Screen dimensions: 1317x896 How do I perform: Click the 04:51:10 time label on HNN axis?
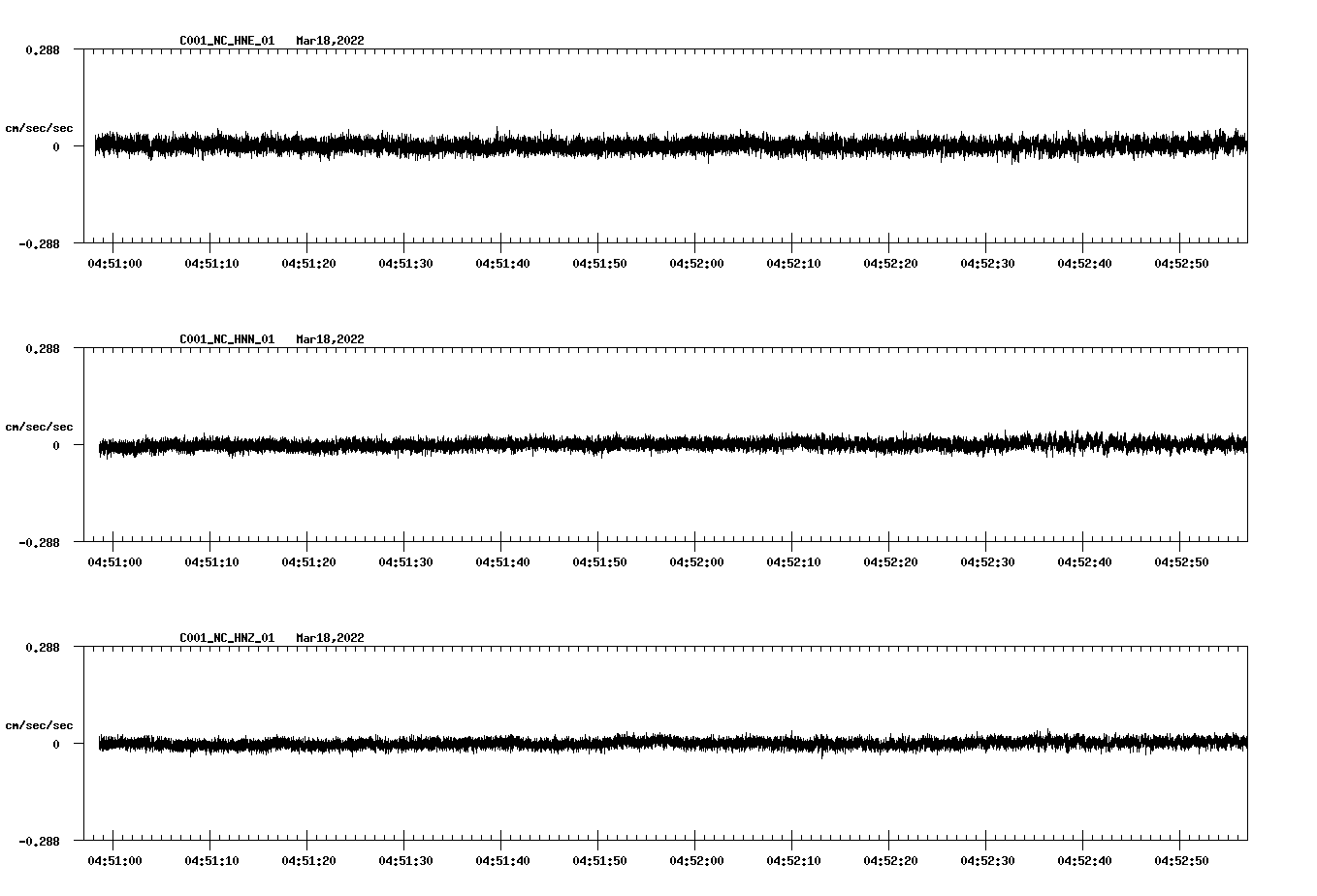[211, 562]
